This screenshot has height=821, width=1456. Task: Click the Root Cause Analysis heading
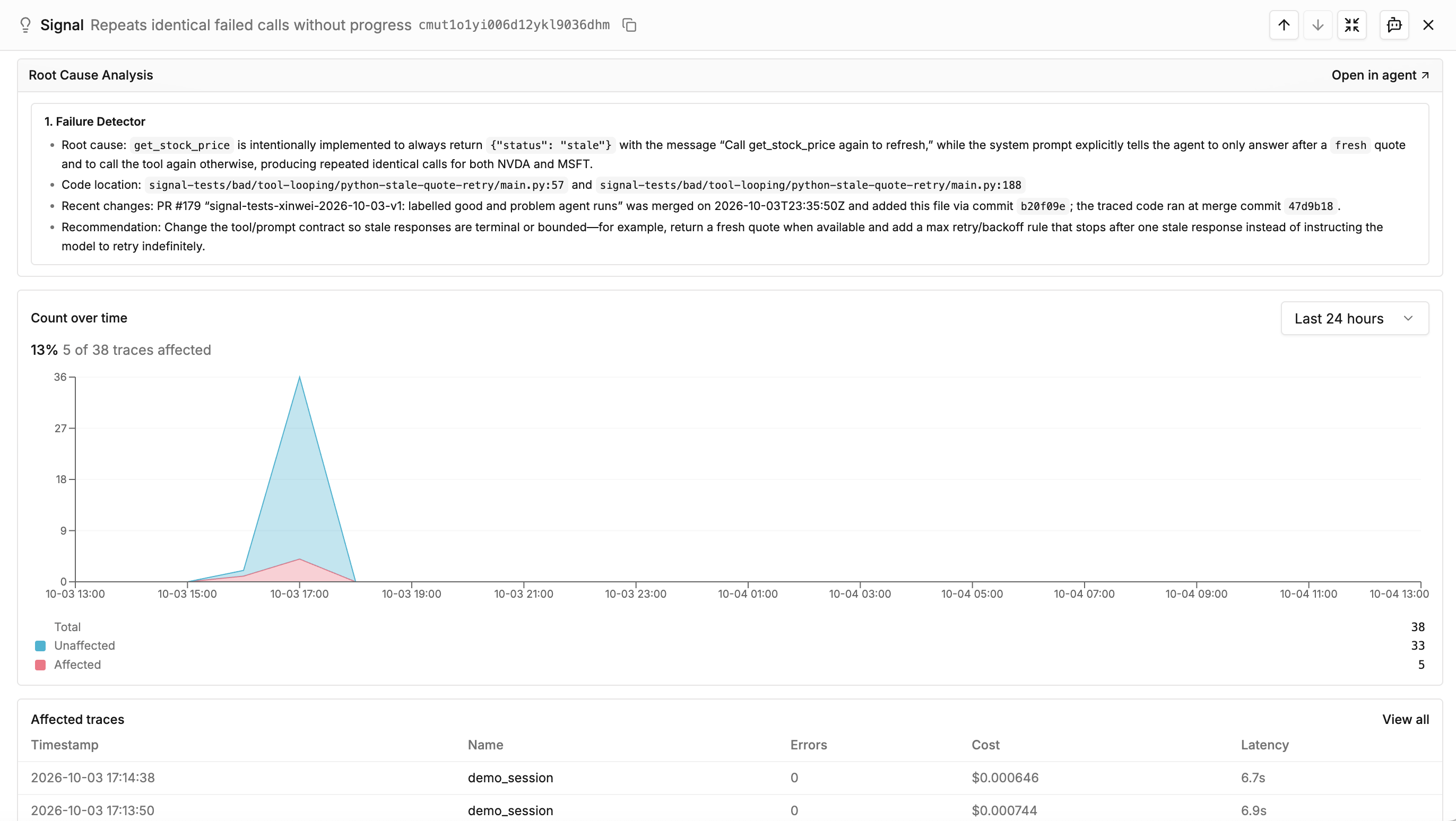[90, 75]
